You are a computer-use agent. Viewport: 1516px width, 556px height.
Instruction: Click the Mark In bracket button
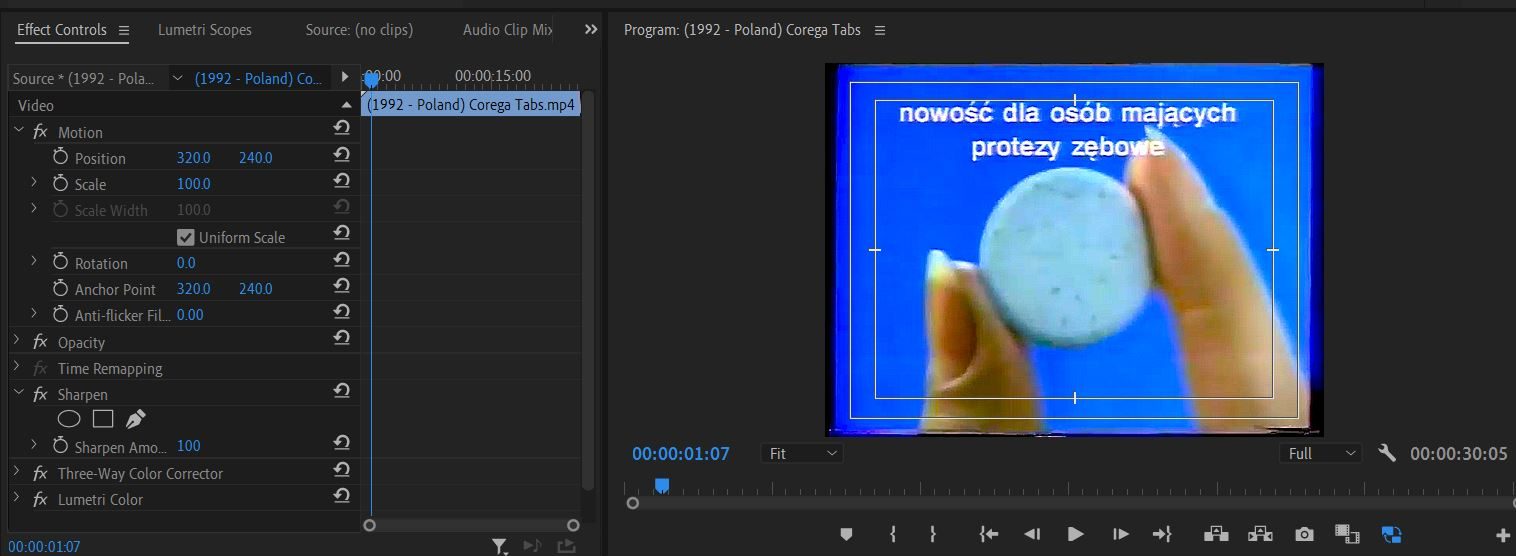892,534
